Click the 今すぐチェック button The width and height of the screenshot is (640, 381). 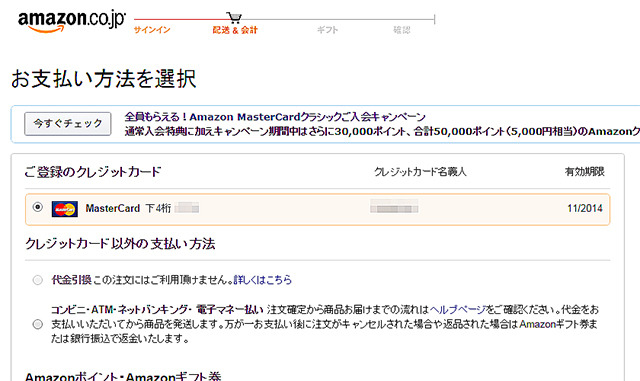click(68, 124)
